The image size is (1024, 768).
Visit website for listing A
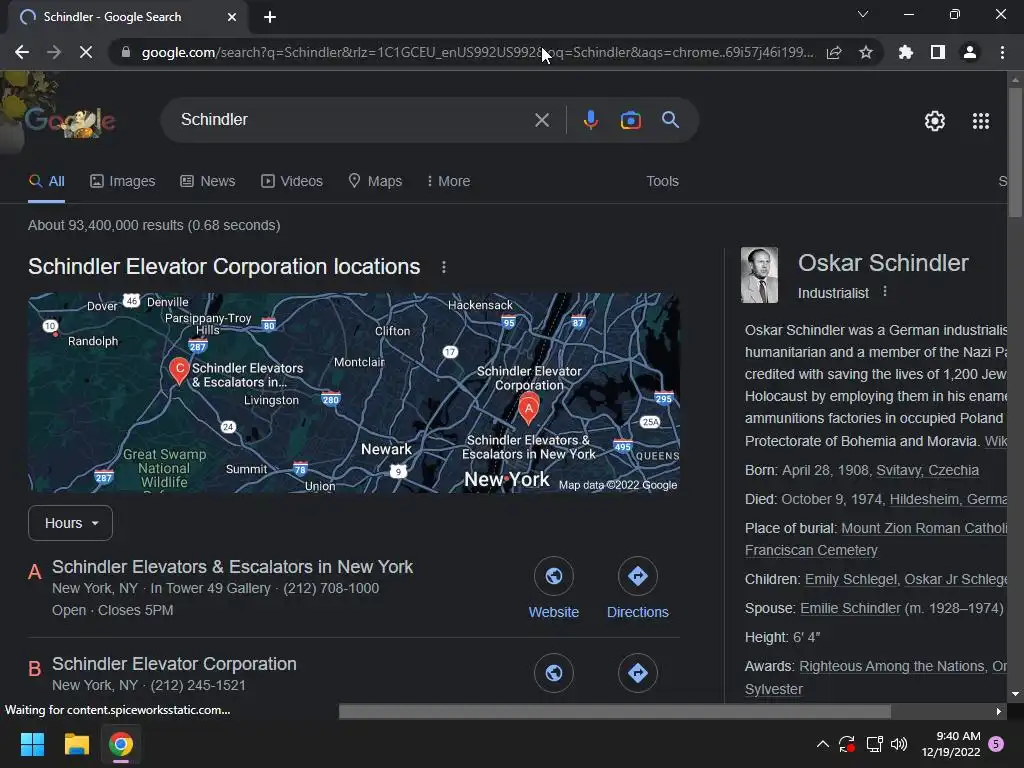554,588
